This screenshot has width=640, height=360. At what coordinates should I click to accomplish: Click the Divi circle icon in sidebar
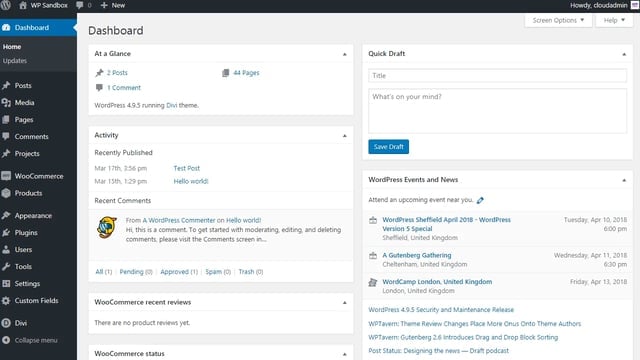(x=6, y=323)
